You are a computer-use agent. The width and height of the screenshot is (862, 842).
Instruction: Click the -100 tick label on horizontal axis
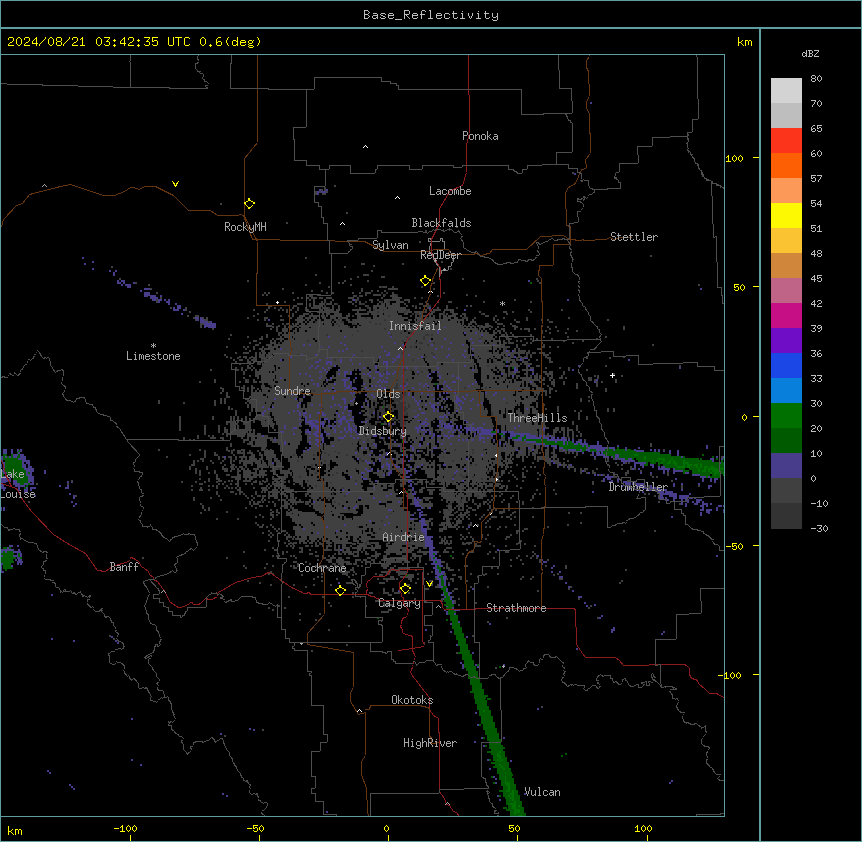(125, 829)
